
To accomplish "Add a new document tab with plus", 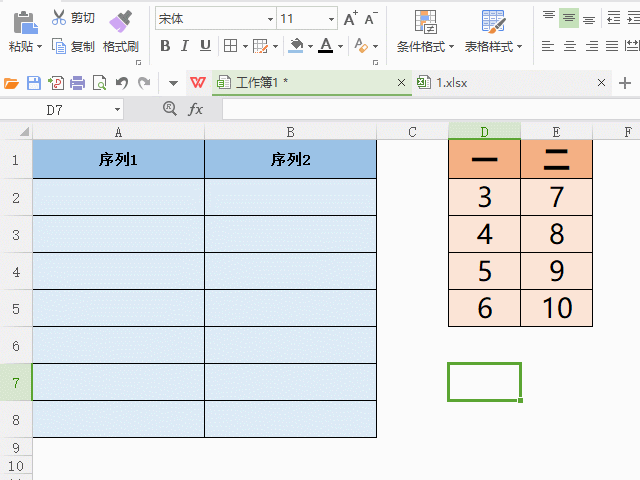I will click(625, 83).
